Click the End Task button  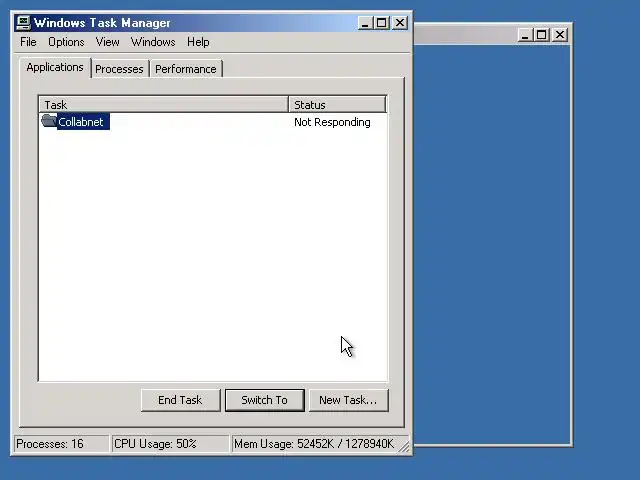pos(180,400)
